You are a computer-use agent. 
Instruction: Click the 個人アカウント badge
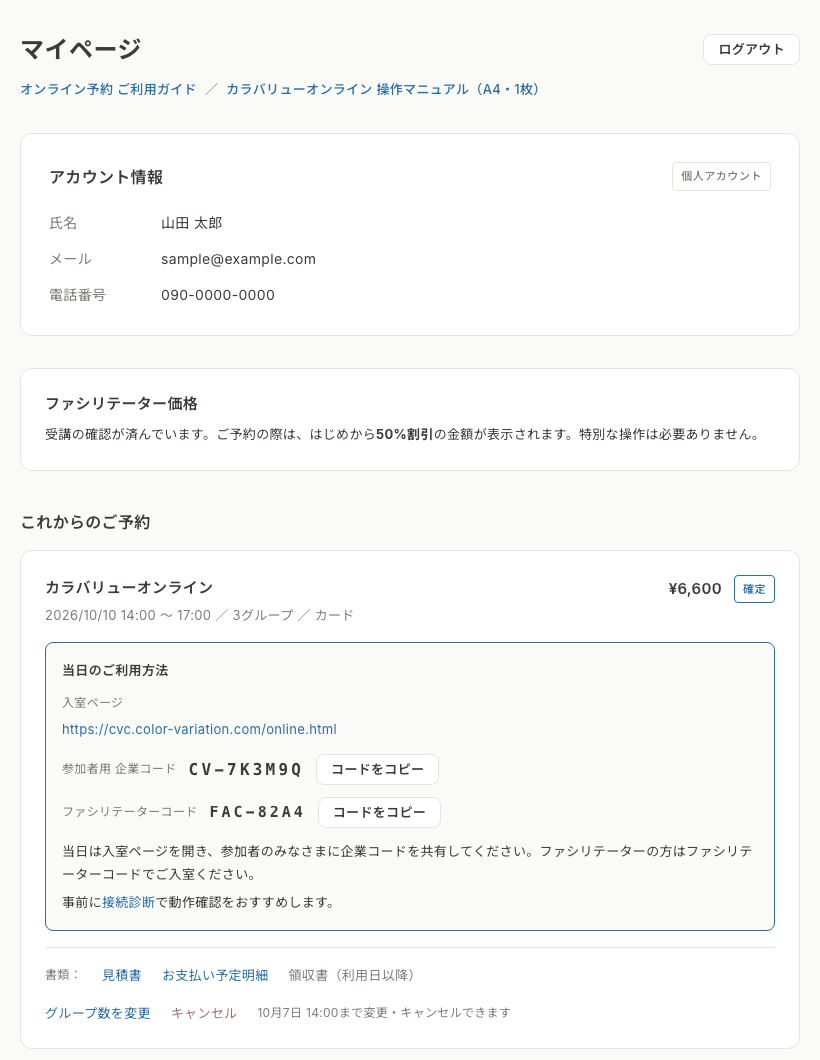click(721, 176)
